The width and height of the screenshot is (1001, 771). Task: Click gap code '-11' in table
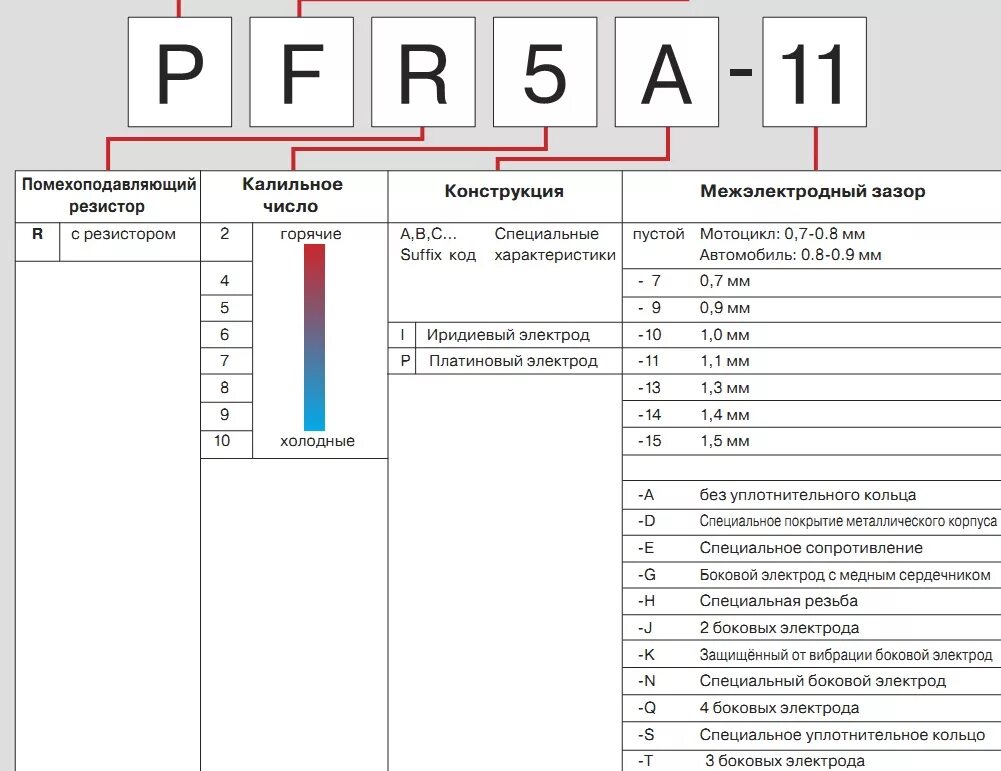648,361
